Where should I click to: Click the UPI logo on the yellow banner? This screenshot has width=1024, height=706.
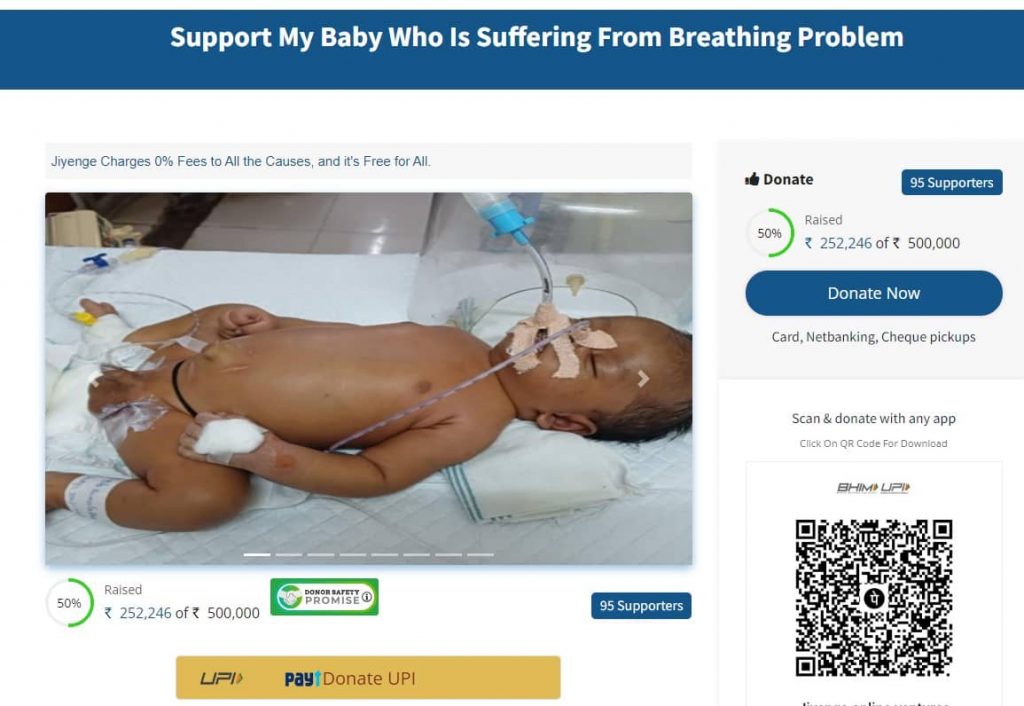point(222,679)
